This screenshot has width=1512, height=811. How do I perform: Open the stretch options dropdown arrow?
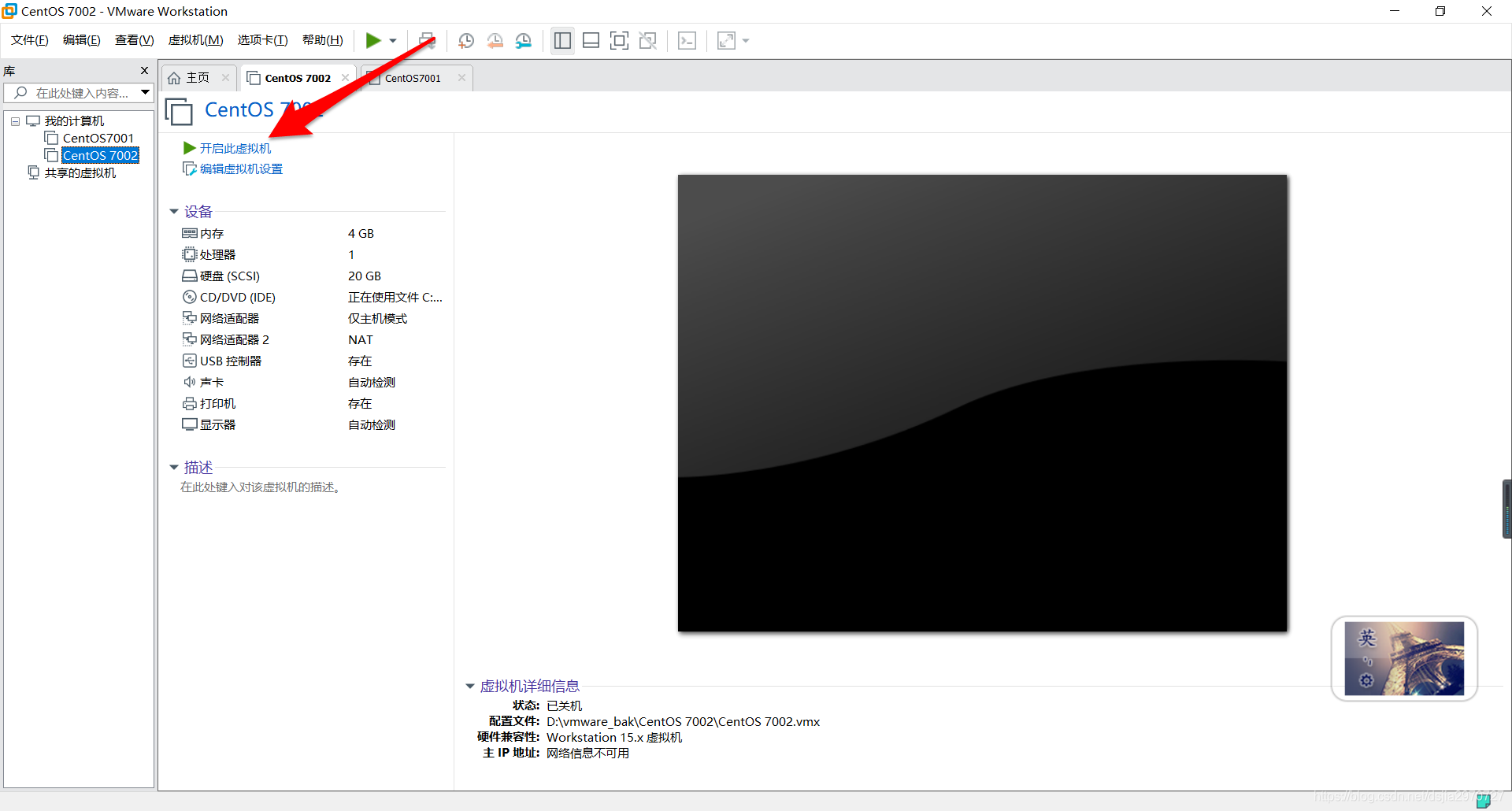point(746,41)
